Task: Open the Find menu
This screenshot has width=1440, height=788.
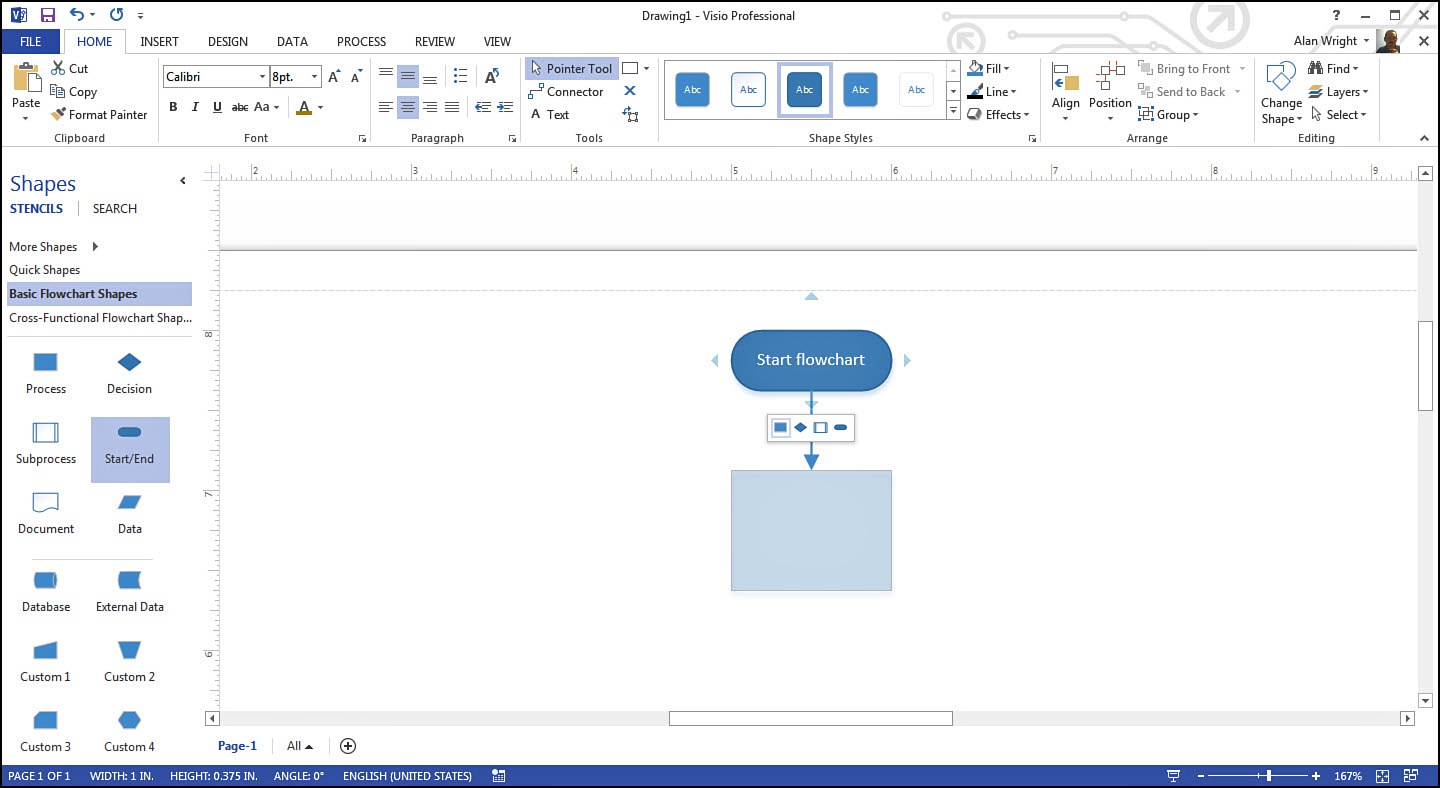Action: [x=1334, y=68]
